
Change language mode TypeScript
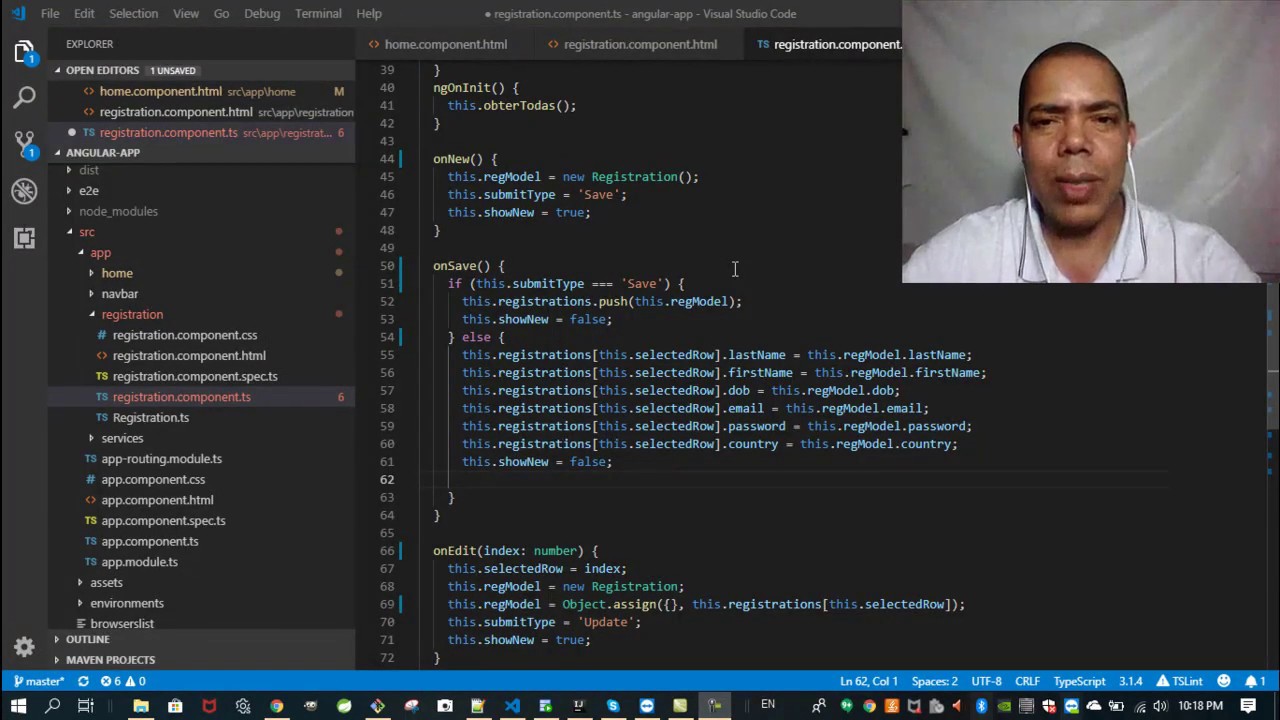click(1079, 681)
